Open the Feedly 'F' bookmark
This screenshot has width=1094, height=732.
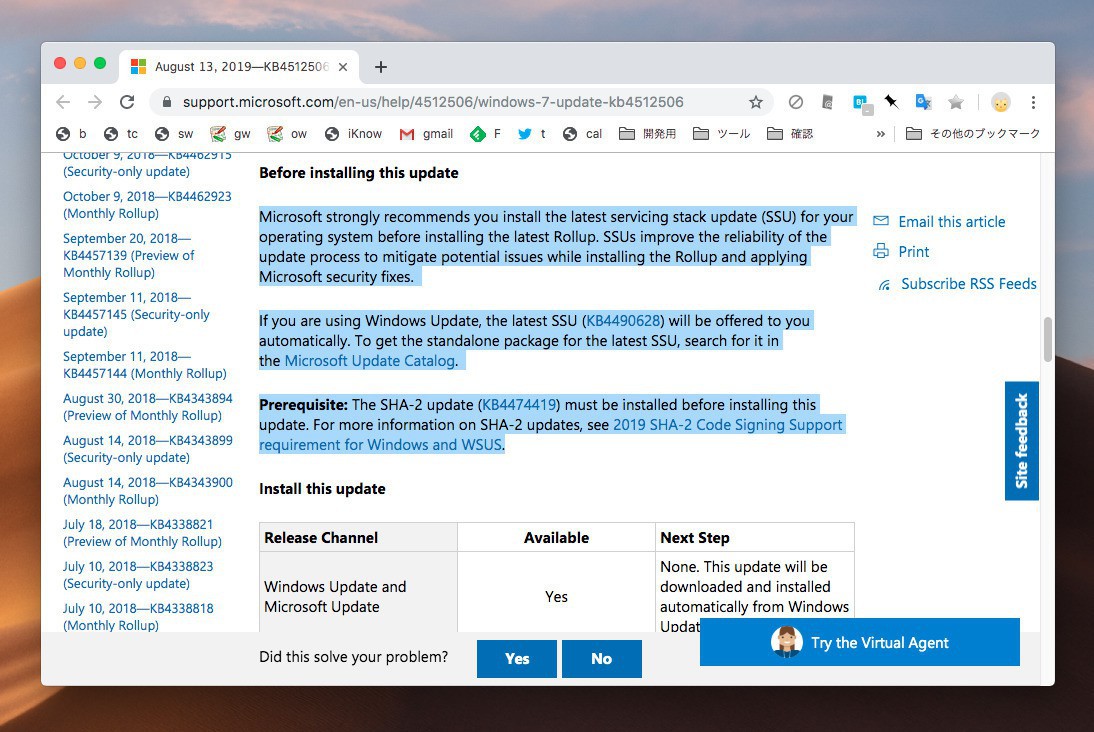click(x=486, y=134)
